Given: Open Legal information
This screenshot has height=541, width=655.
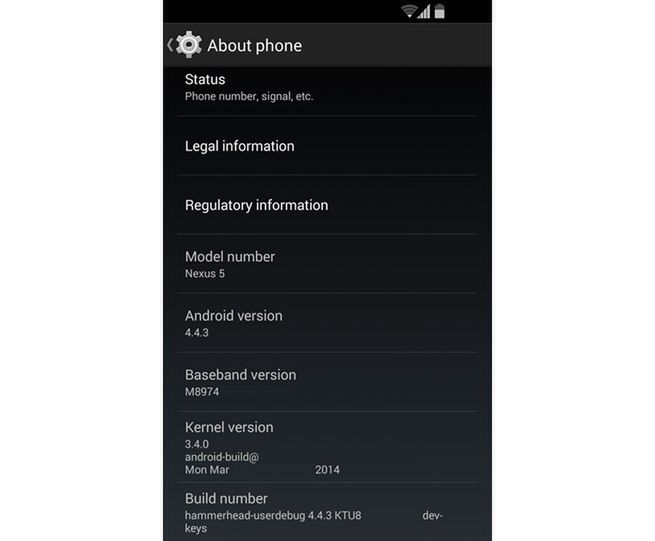Looking at the screenshot, I should tap(328, 146).
